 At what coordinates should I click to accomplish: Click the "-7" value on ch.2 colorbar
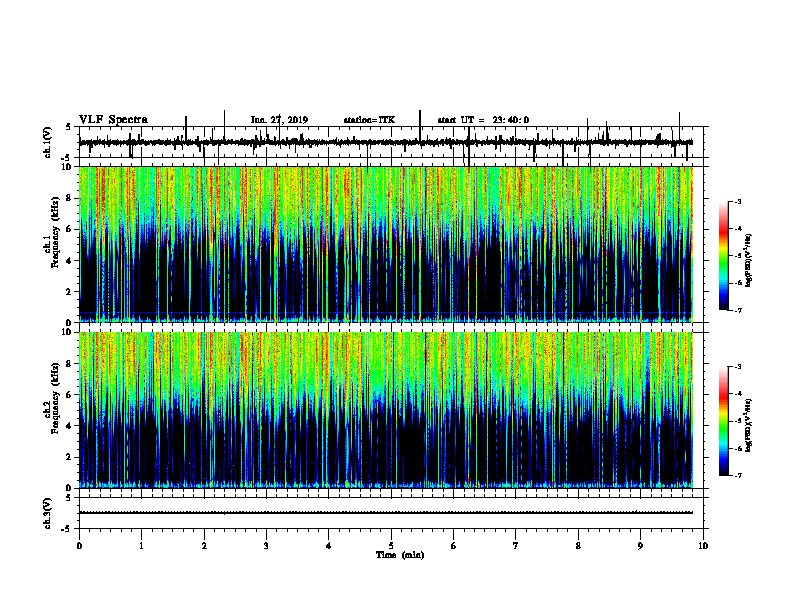coord(737,476)
